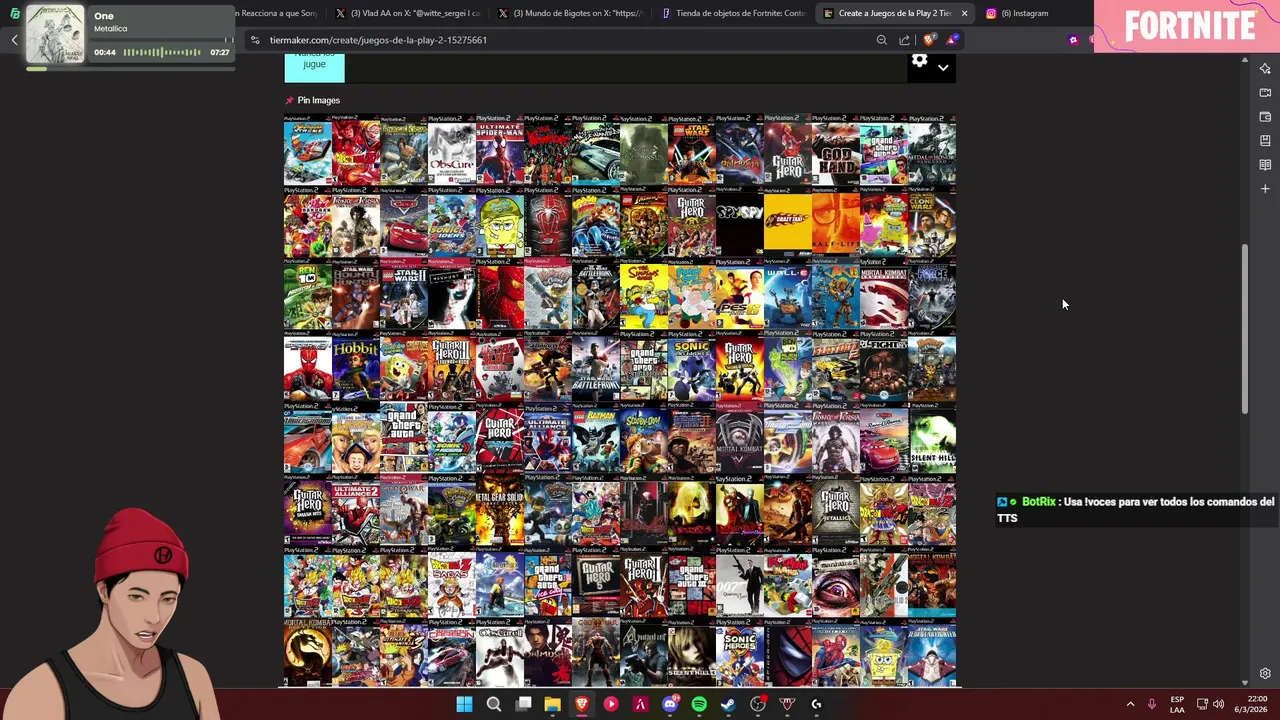The height and width of the screenshot is (720, 1280).
Task: Select the ObsCure game cover
Action: 452,150
